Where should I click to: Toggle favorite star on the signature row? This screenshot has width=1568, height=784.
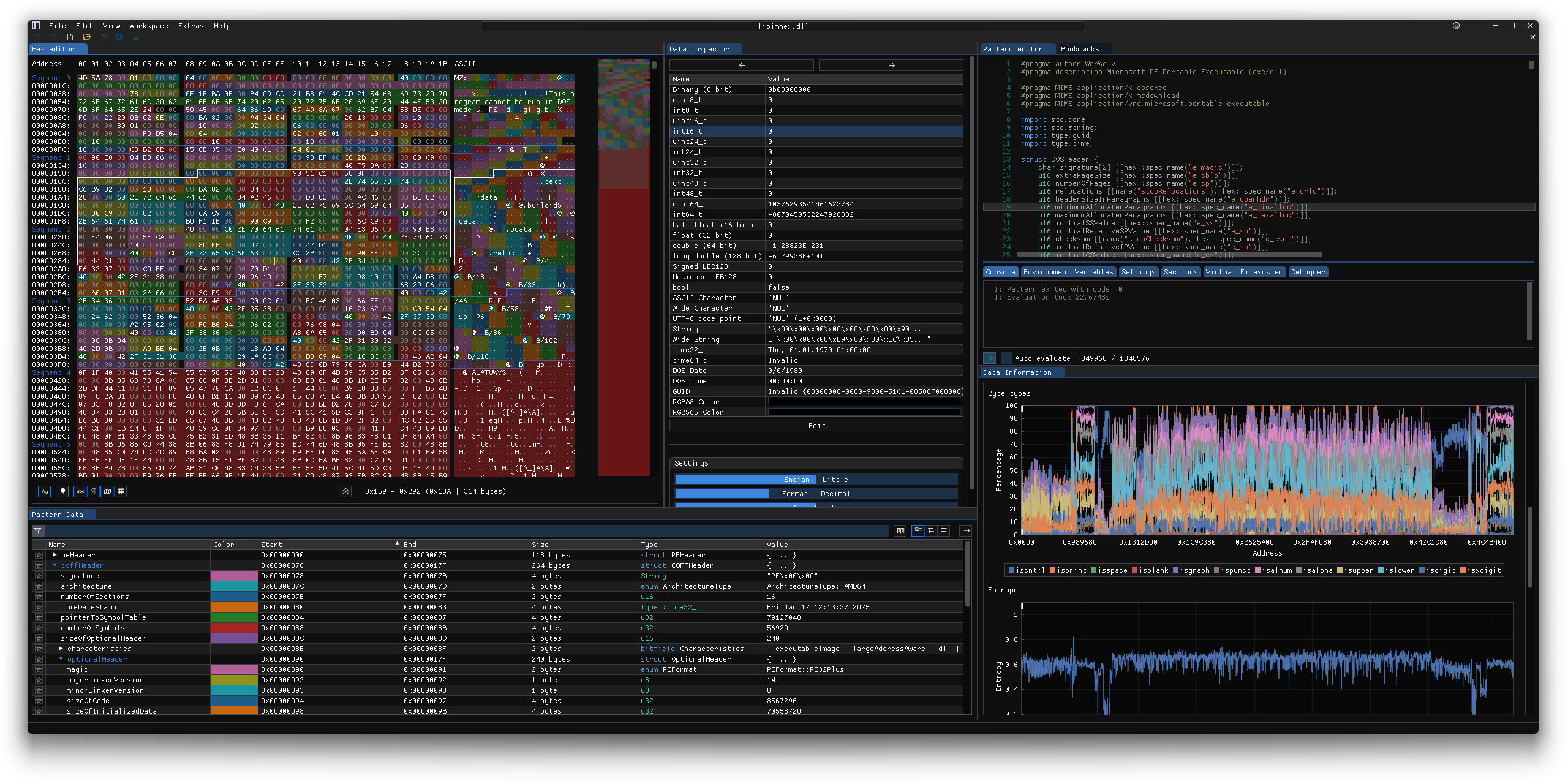[39, 576]
